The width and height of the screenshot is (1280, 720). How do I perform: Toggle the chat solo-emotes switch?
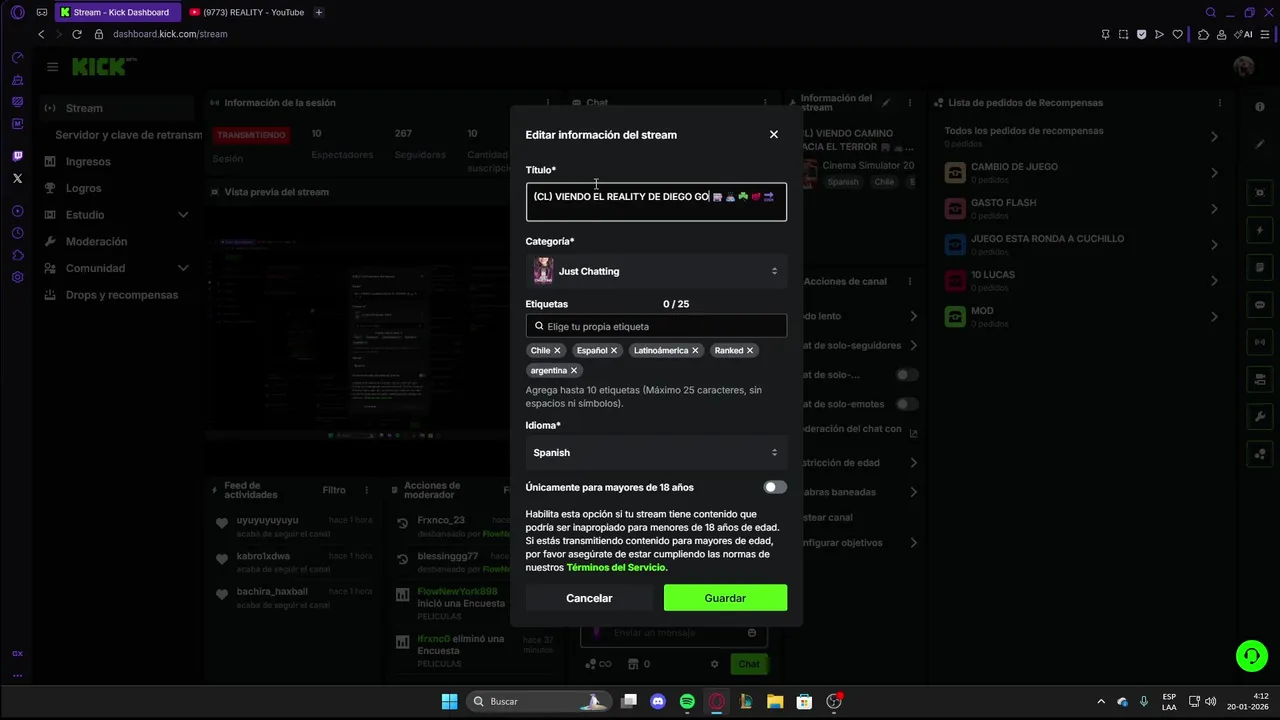(x=907, y=404)
